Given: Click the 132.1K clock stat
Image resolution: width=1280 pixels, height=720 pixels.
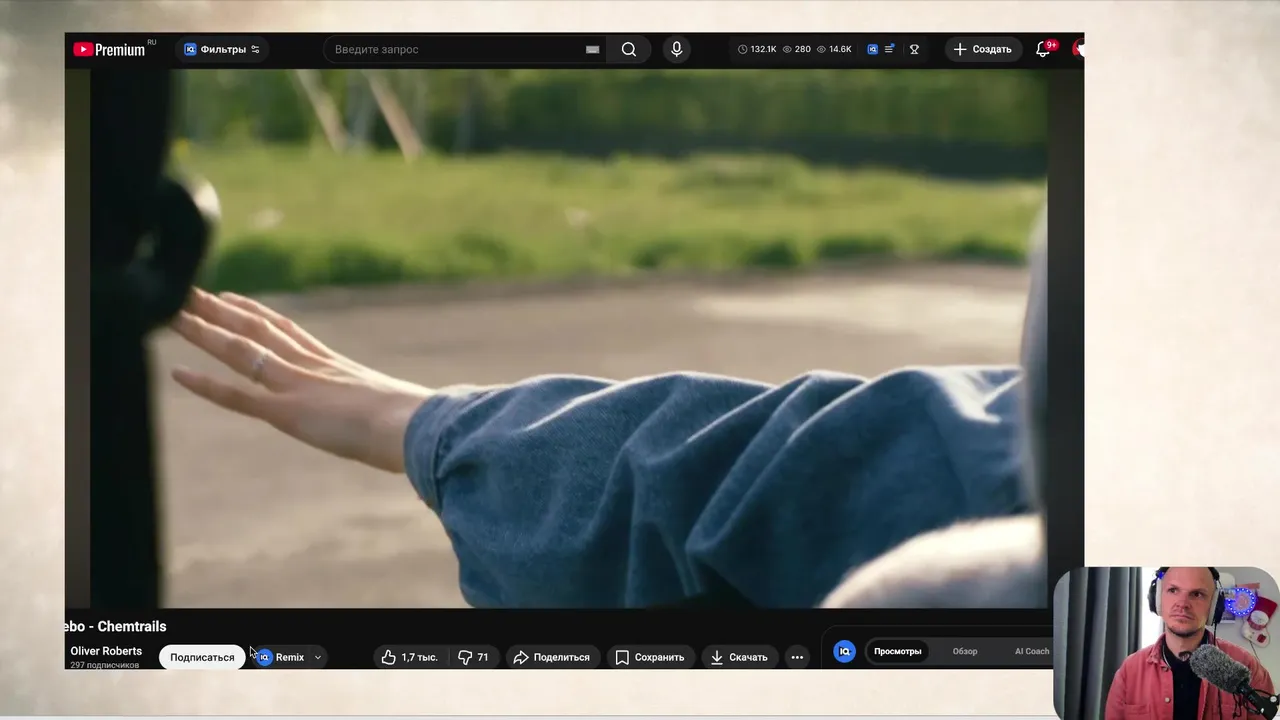Looking at the screenshot, I should click(x=757, y=49).
